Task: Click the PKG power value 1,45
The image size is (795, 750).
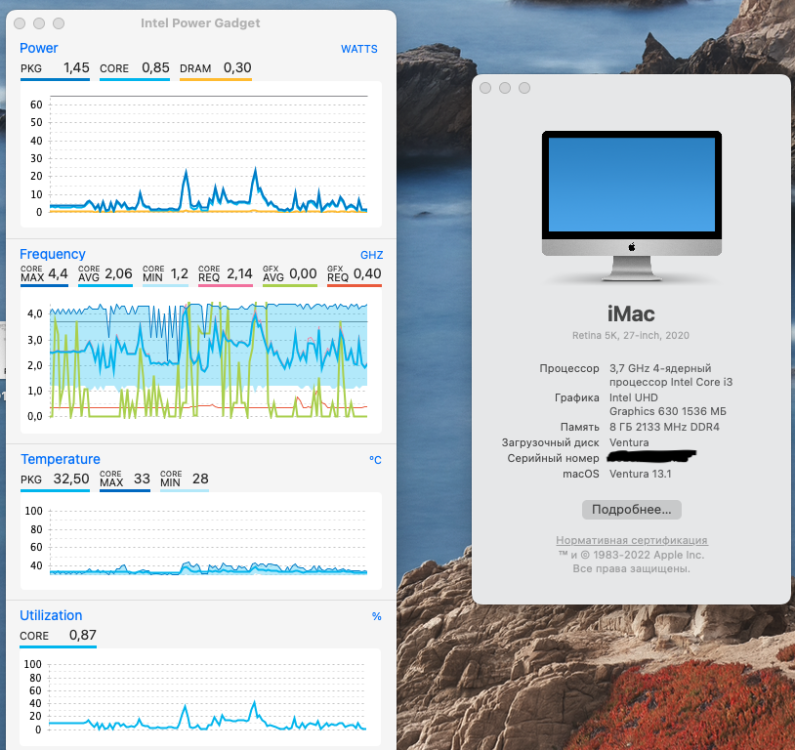Action: click(76, 67)
